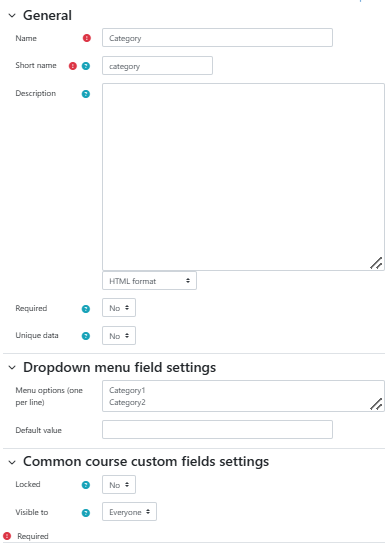Open the HTML format dropdown
This screenshot has width=387, height=546.
coord(149,281)
